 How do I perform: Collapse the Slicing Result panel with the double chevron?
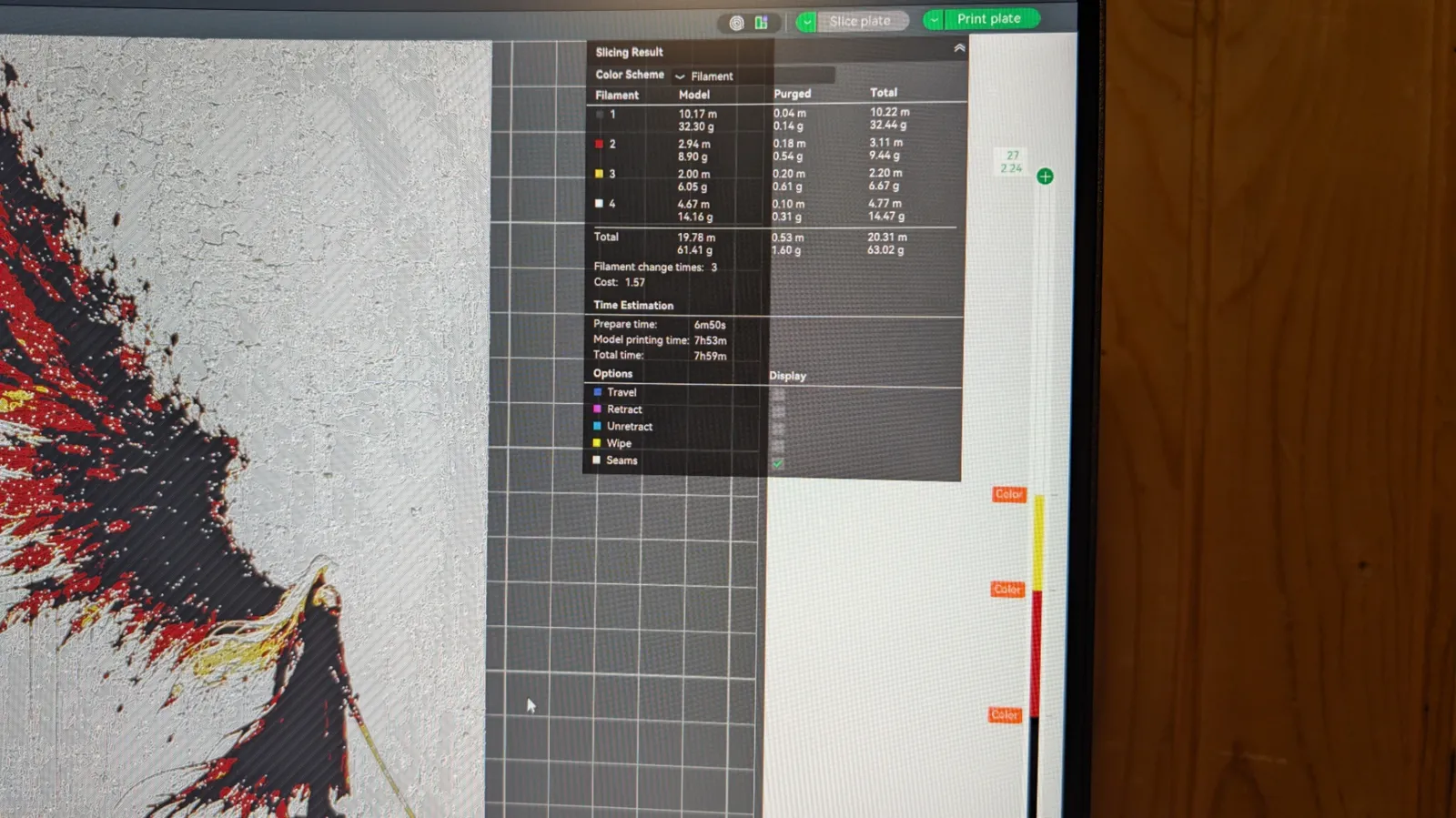[x=959, y=48]
